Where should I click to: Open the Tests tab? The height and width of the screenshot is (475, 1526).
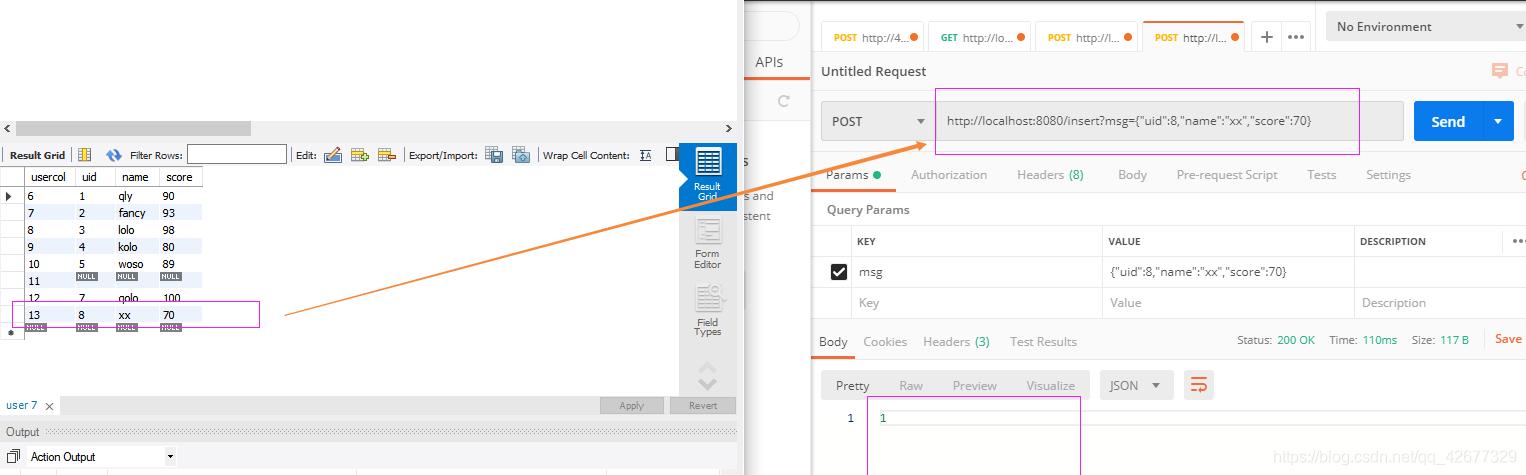[1321, 175]
